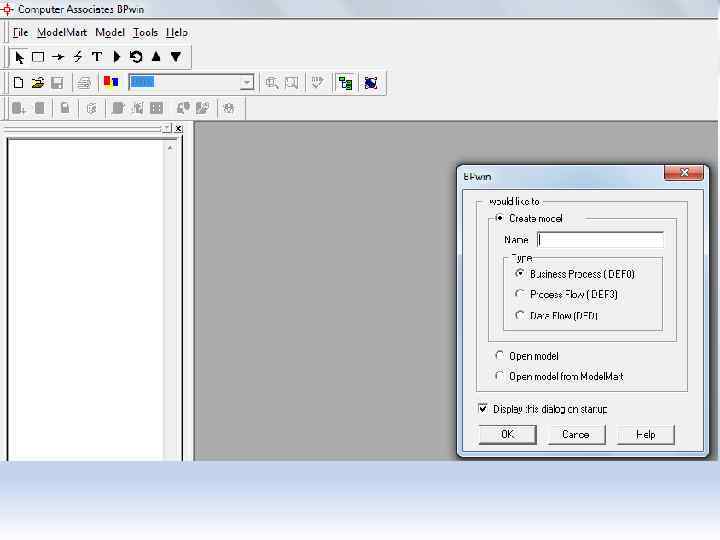The height and width of the screenshot is (540, 720).
Task: Click the explorer scrollbar up arrow
Action: 170,147
